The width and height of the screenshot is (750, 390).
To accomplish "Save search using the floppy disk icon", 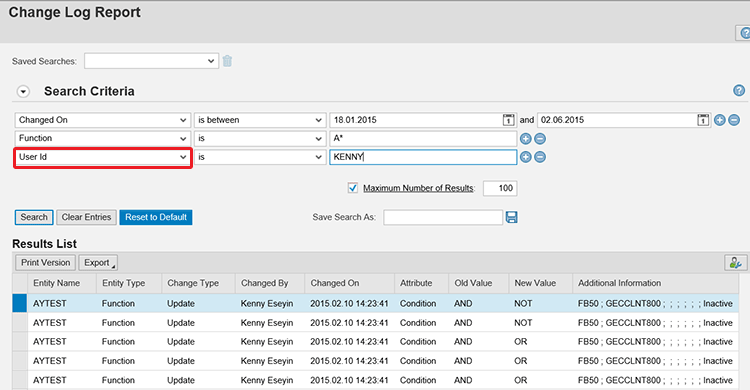I will [511, 217].
